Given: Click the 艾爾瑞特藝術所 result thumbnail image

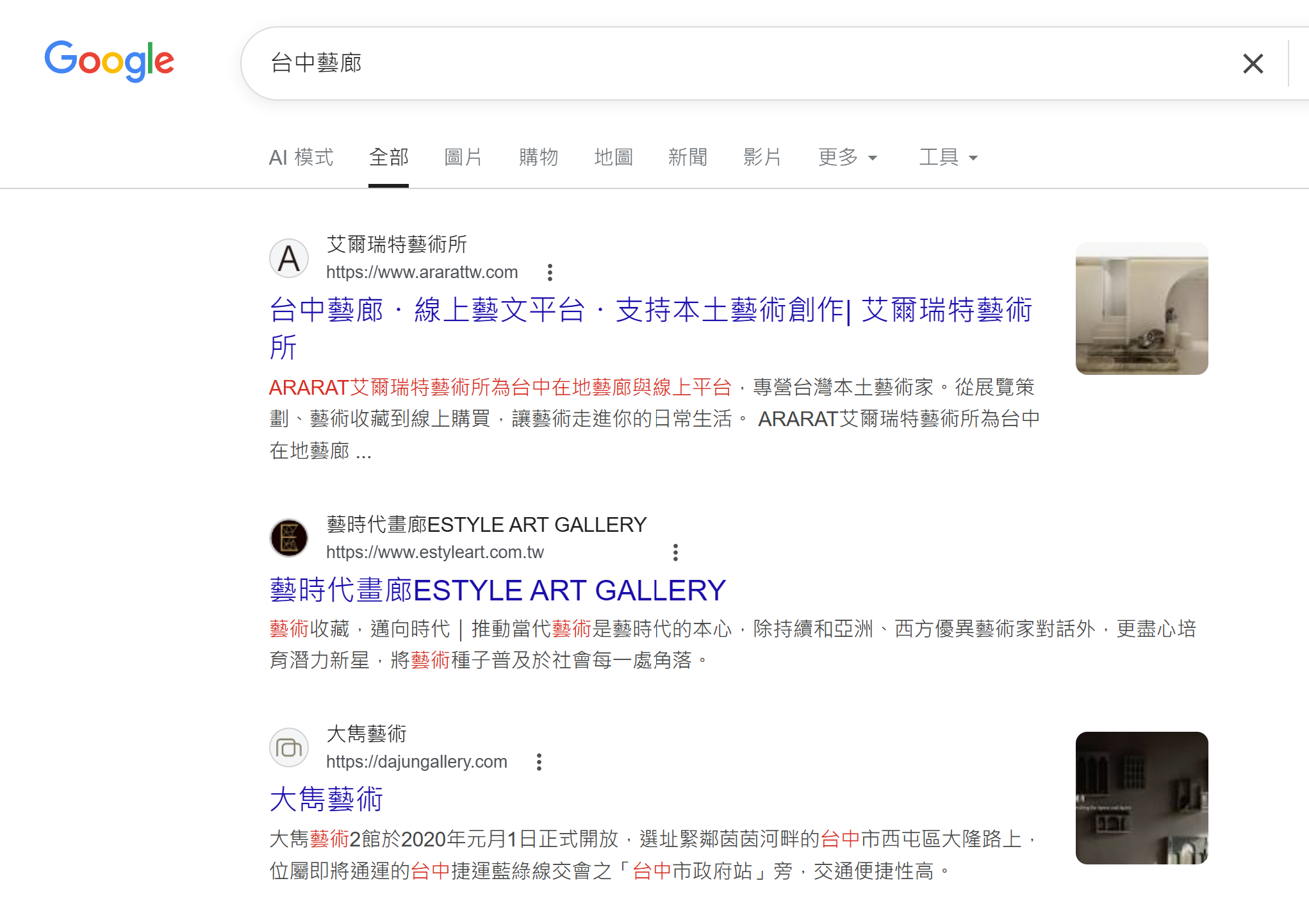Looking at the screenshot, I should [x=1141, y=308].
